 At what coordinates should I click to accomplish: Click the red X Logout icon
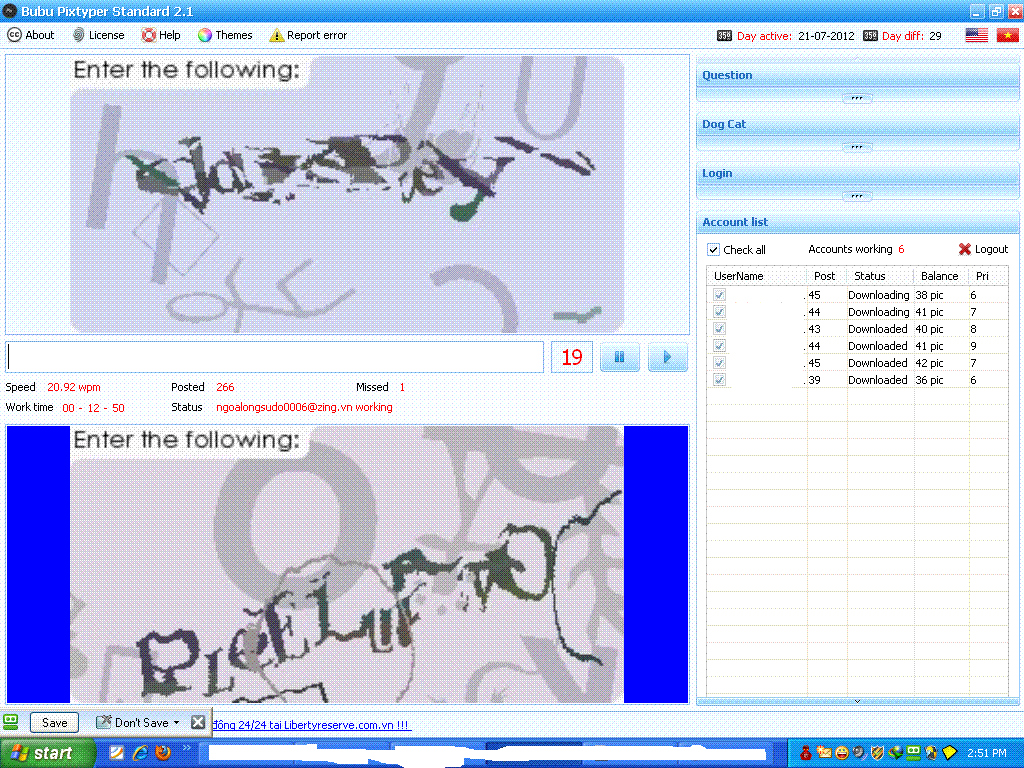pyautogui.click(x=965, y=249)
